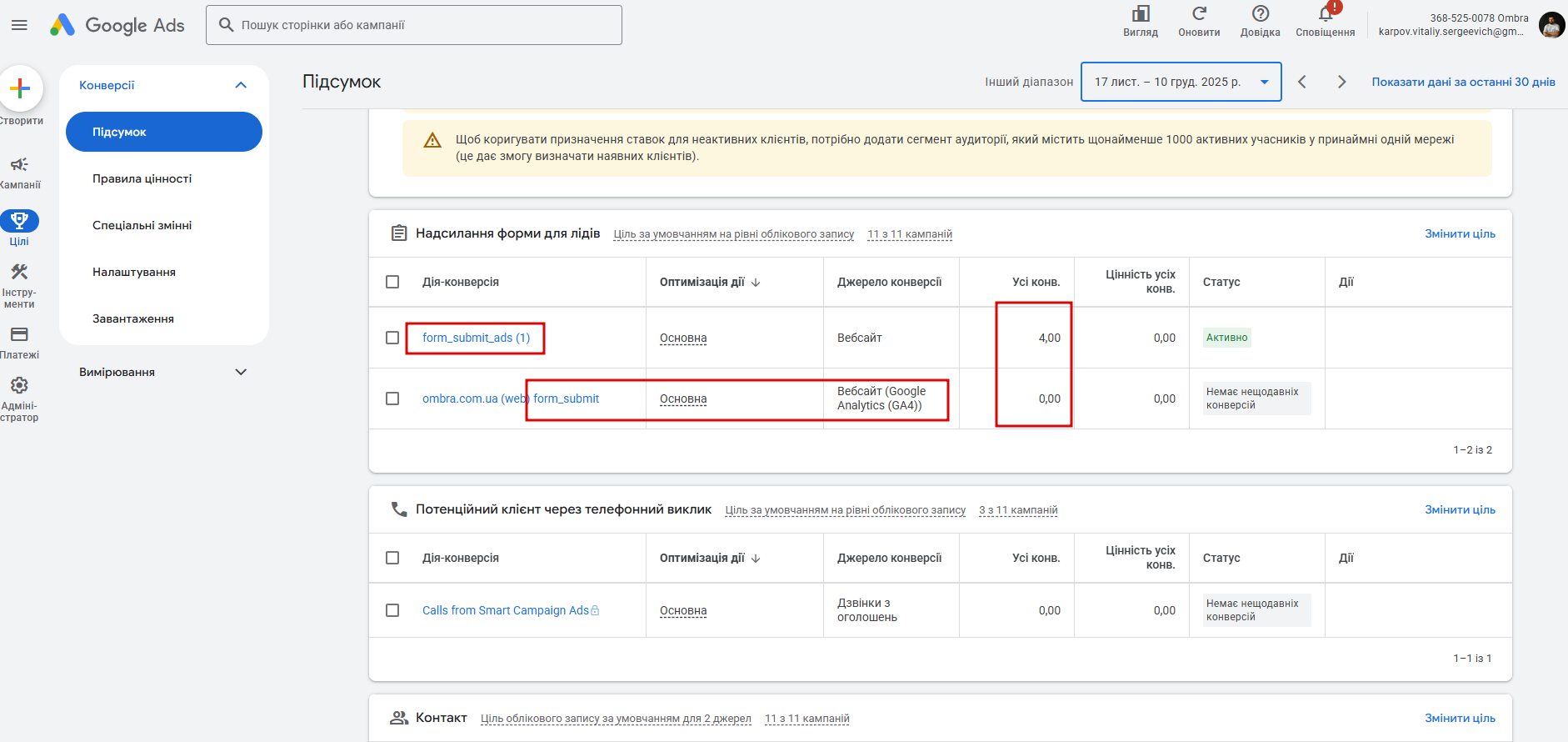Open Налаштування in the sidebar
Viewport: 1568px width, 742px height.
point(134,272)
